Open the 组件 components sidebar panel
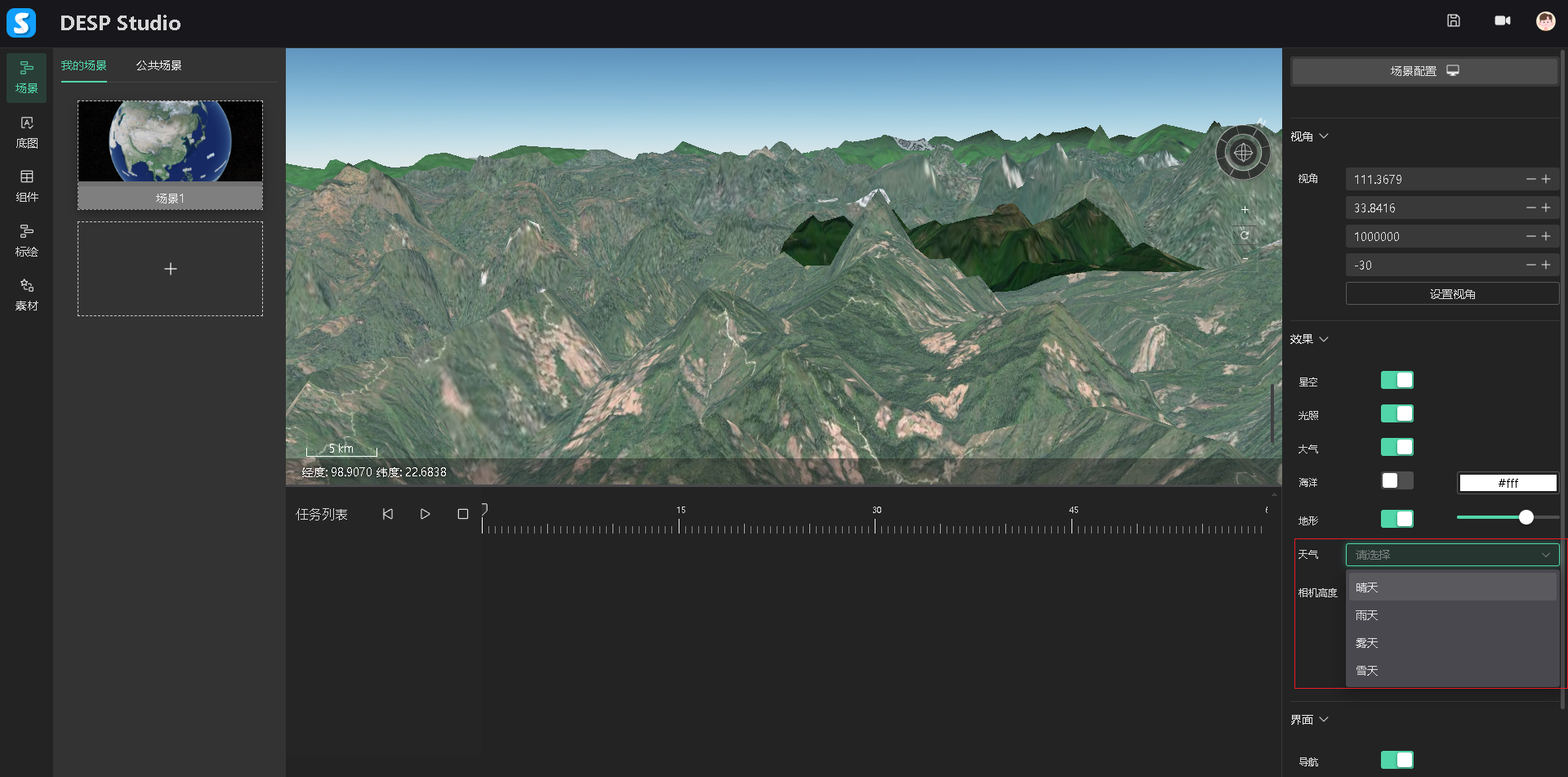1568x777 pixels. (27, 186)
